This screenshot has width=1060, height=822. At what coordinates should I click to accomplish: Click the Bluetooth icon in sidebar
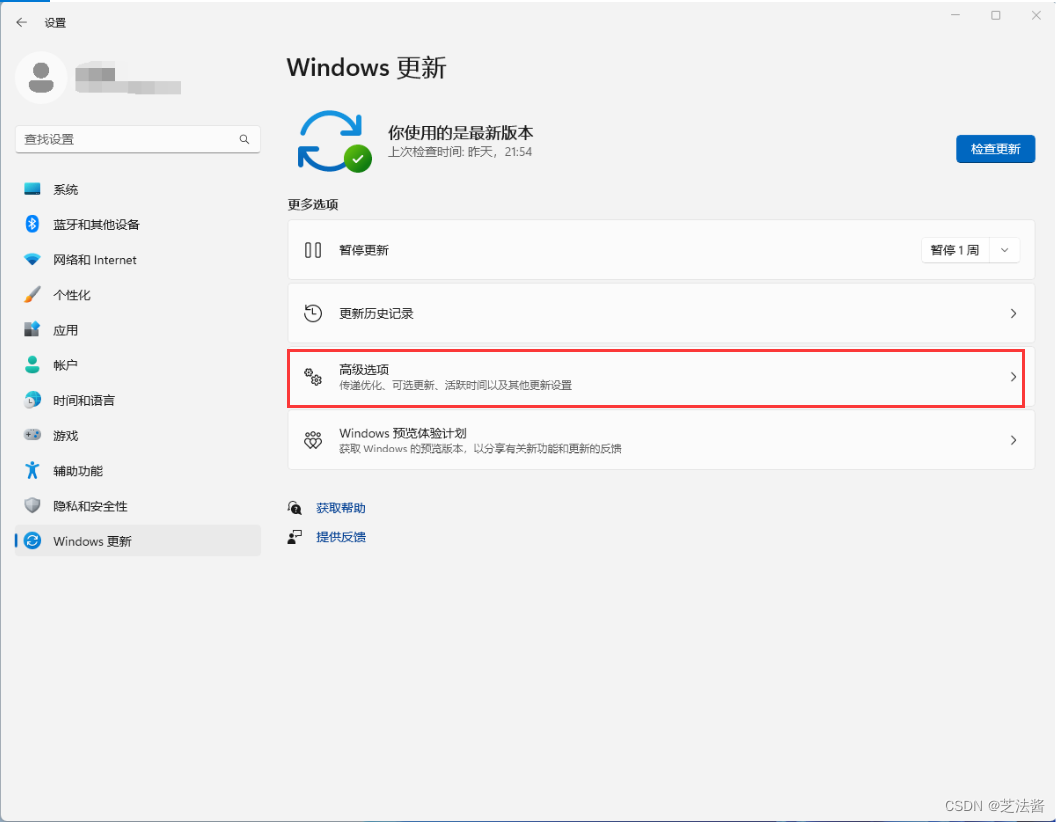point(32,224)
